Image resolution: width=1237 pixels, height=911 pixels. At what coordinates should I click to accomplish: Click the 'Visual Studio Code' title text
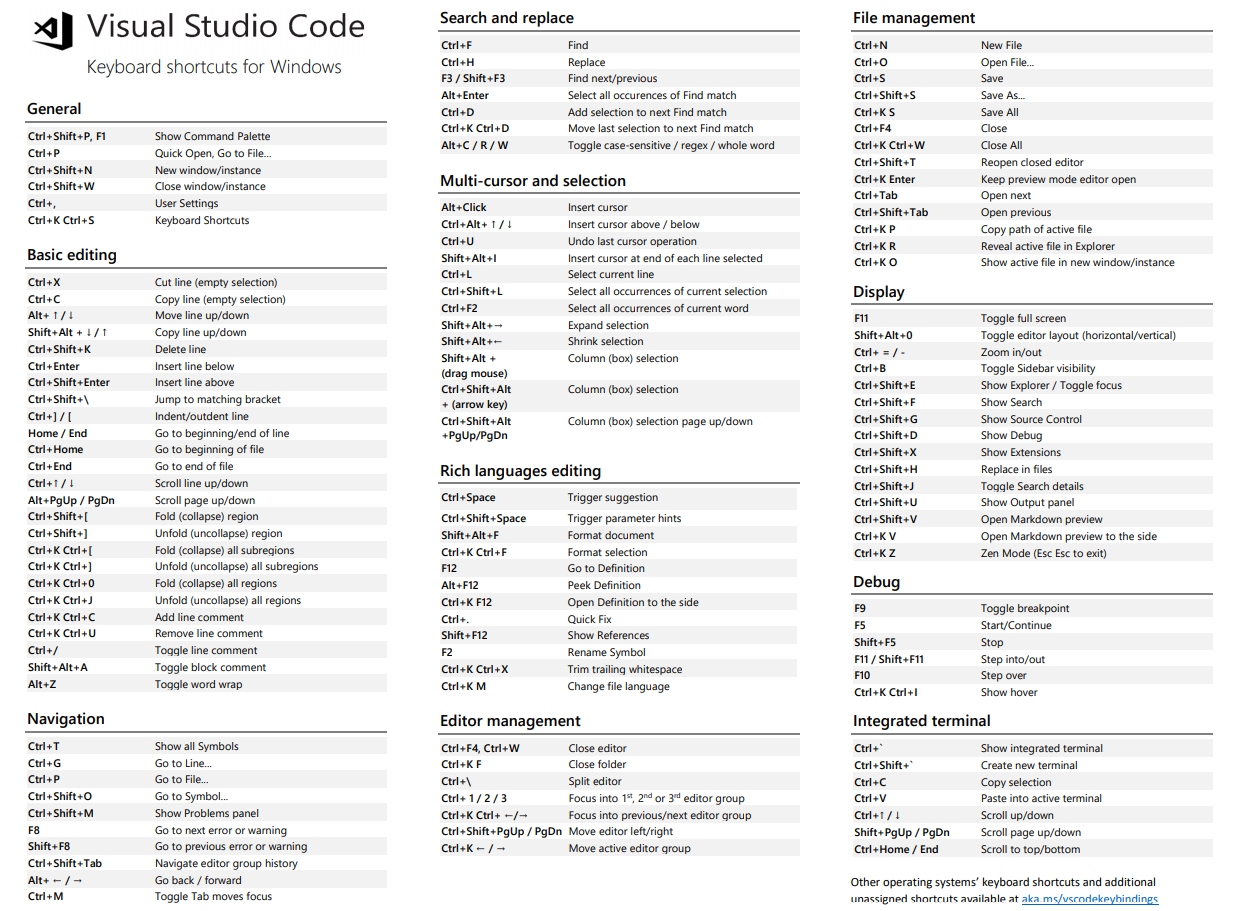pos(225,27)
